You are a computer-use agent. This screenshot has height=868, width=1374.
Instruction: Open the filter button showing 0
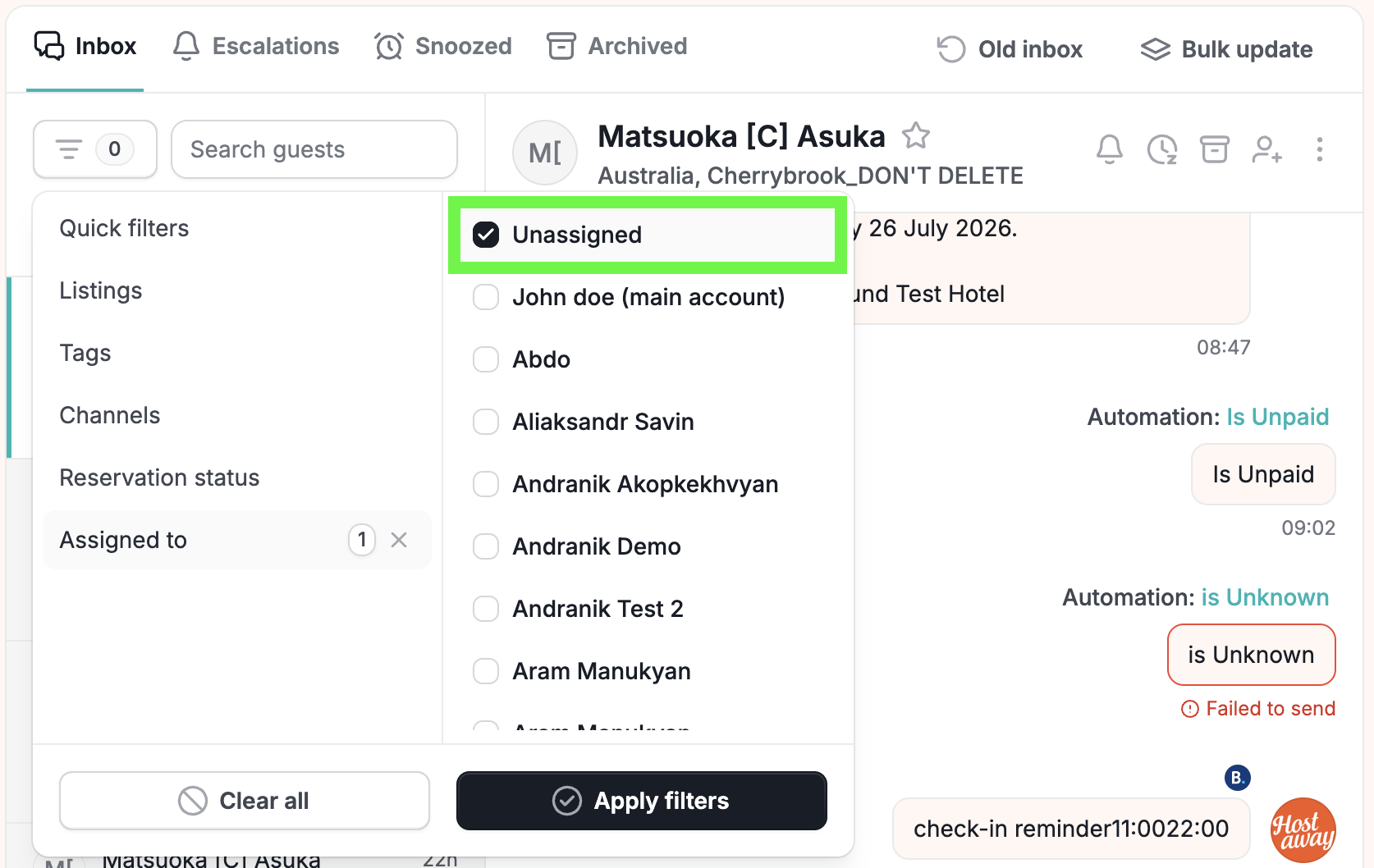[x=95, y=149]
